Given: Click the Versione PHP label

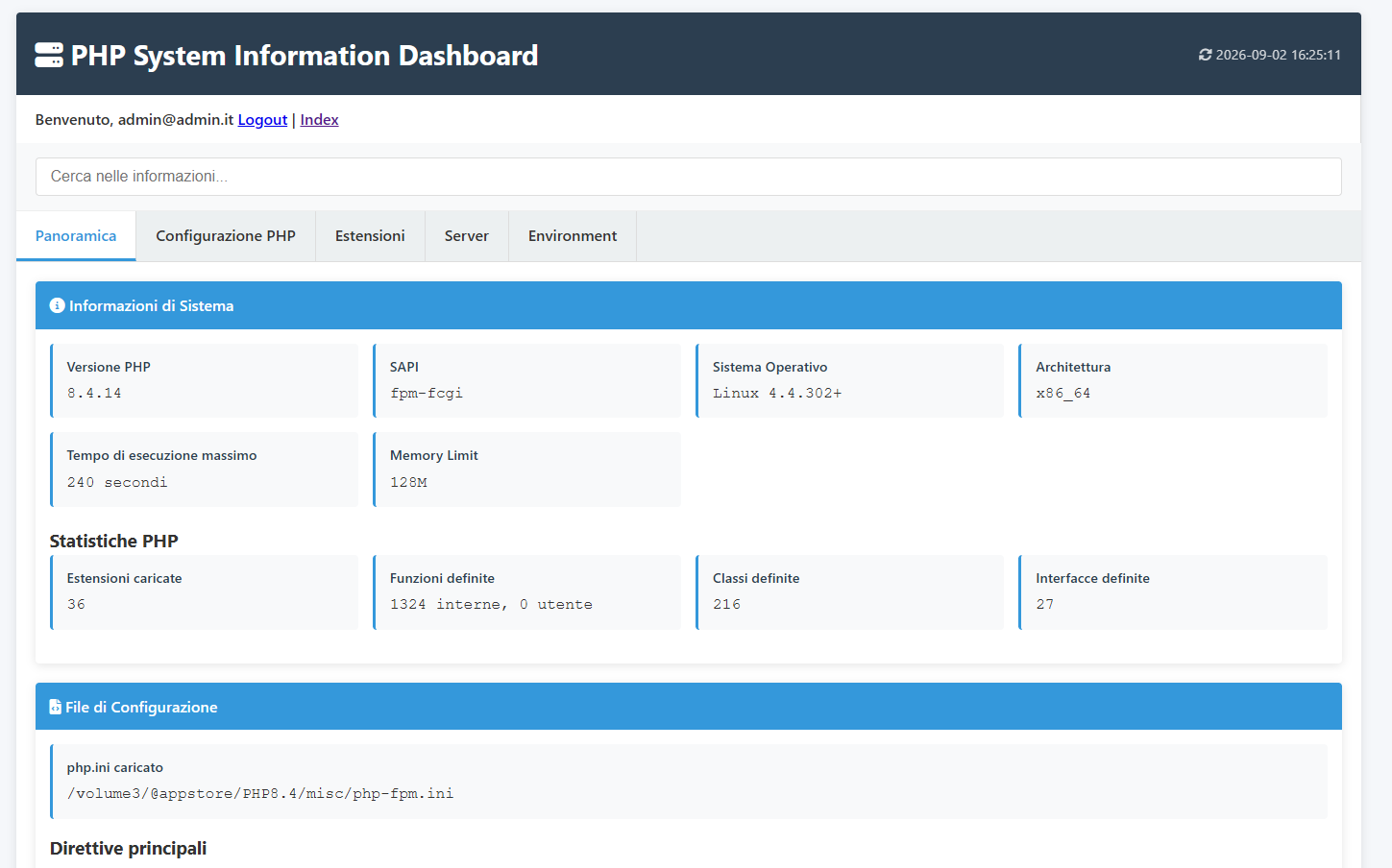Looking at the screenshot, I should click(x=109, y=367).
